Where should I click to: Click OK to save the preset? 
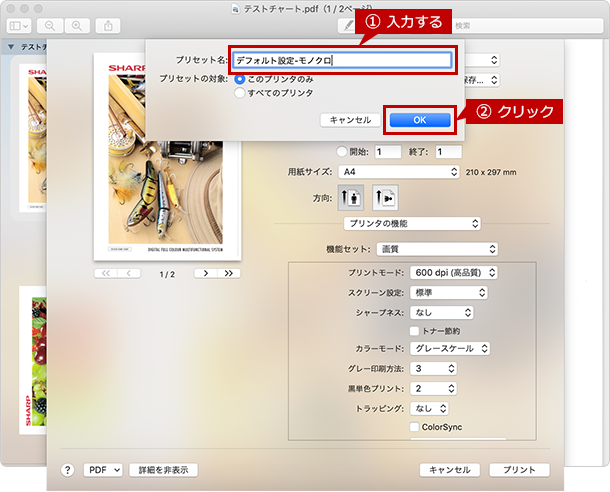point(420,120)
